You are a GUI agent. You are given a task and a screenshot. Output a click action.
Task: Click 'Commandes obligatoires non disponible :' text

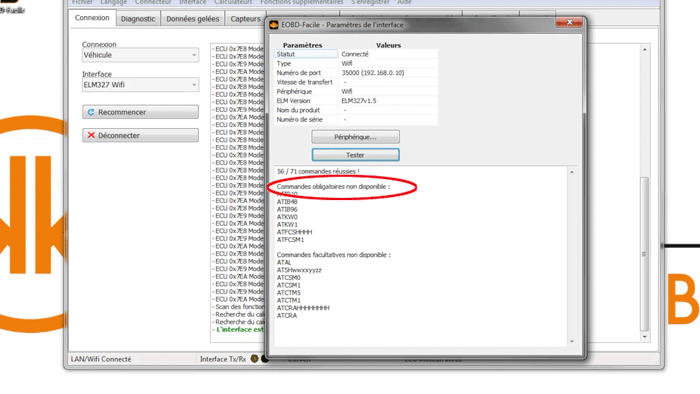coord(333,187)
